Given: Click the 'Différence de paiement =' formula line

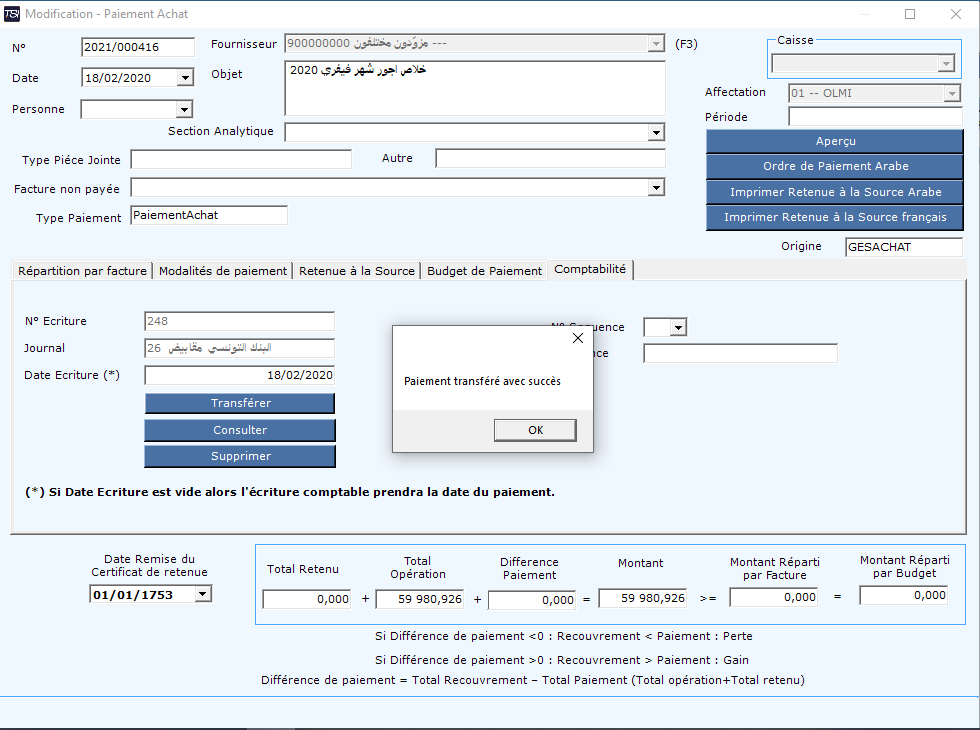Looking at the screenshot, I should 533,680.
